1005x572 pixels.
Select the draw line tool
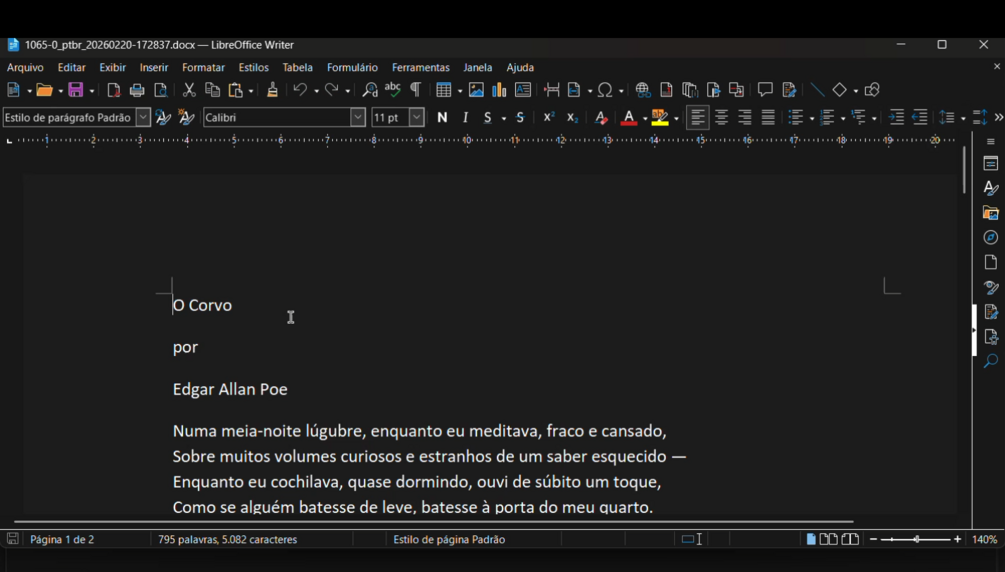click(x=817, y=90)
